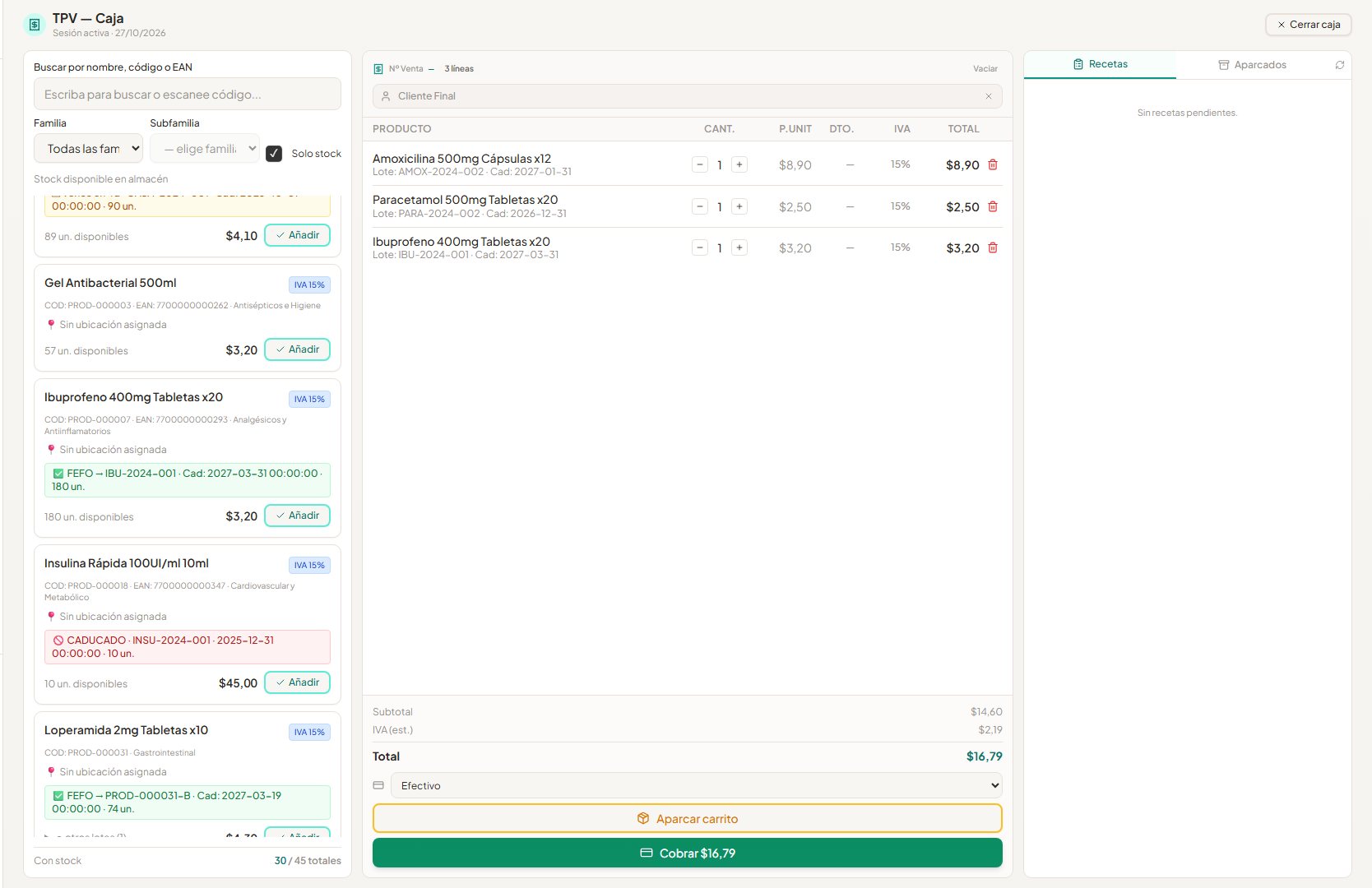1372x888 pixels.
Task: Click location pin on Gel Antibacterial card
Action: coord(51,325)
